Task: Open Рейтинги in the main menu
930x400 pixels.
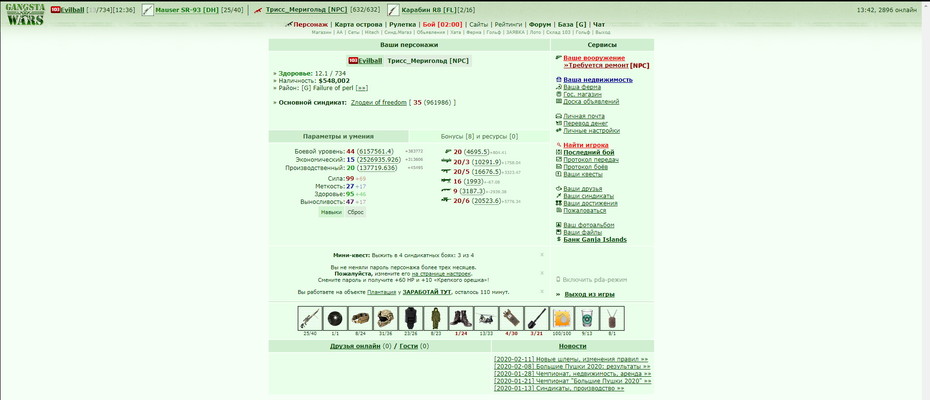Action: tap(508, 24)
